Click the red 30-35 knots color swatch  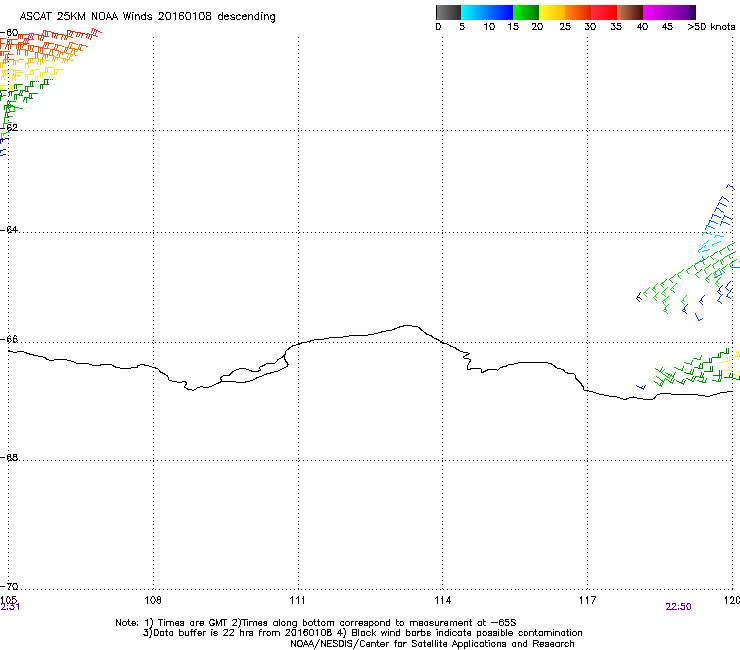pos(604,12)
